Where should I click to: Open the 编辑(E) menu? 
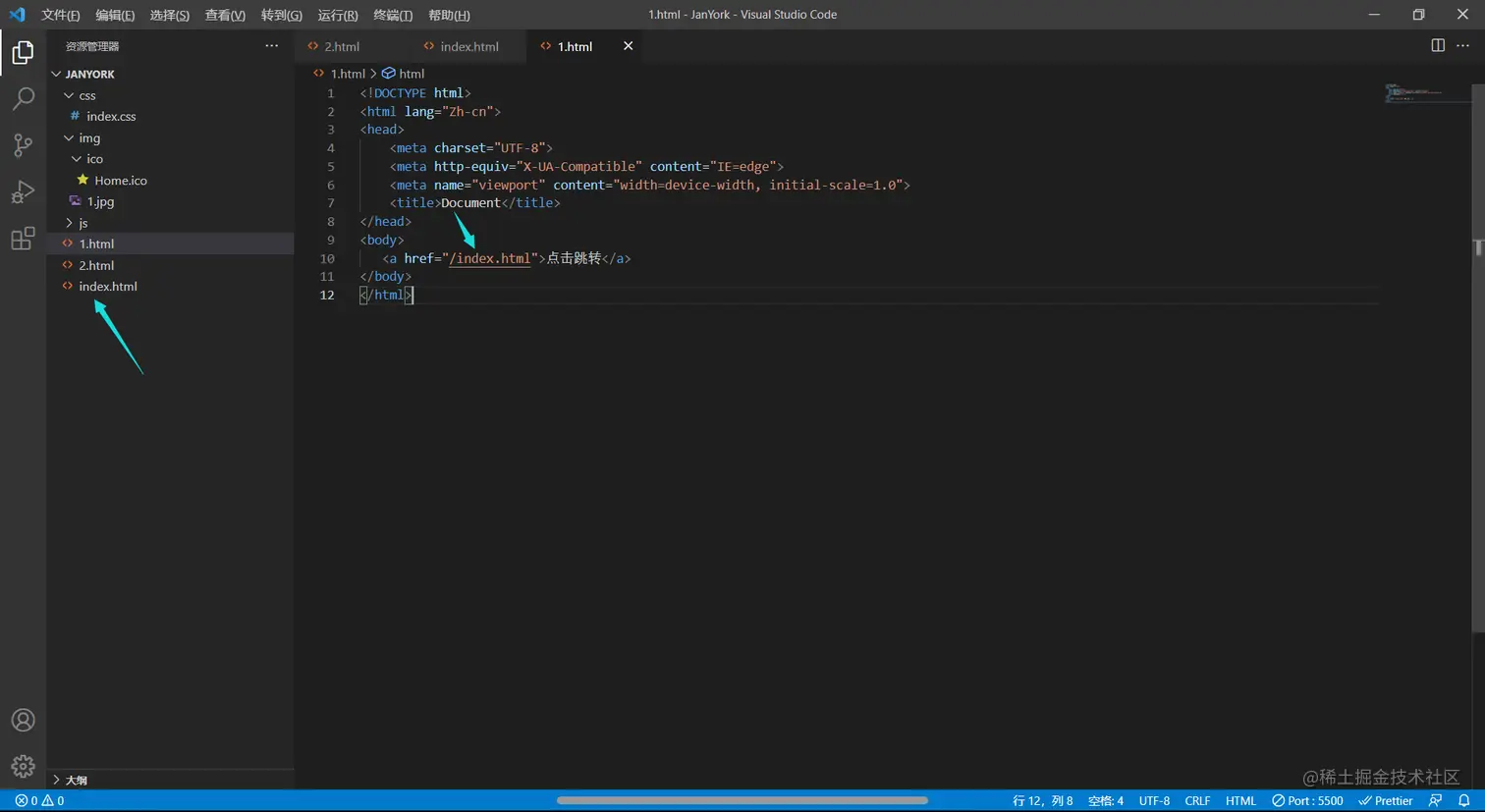[x=115, y=15]
